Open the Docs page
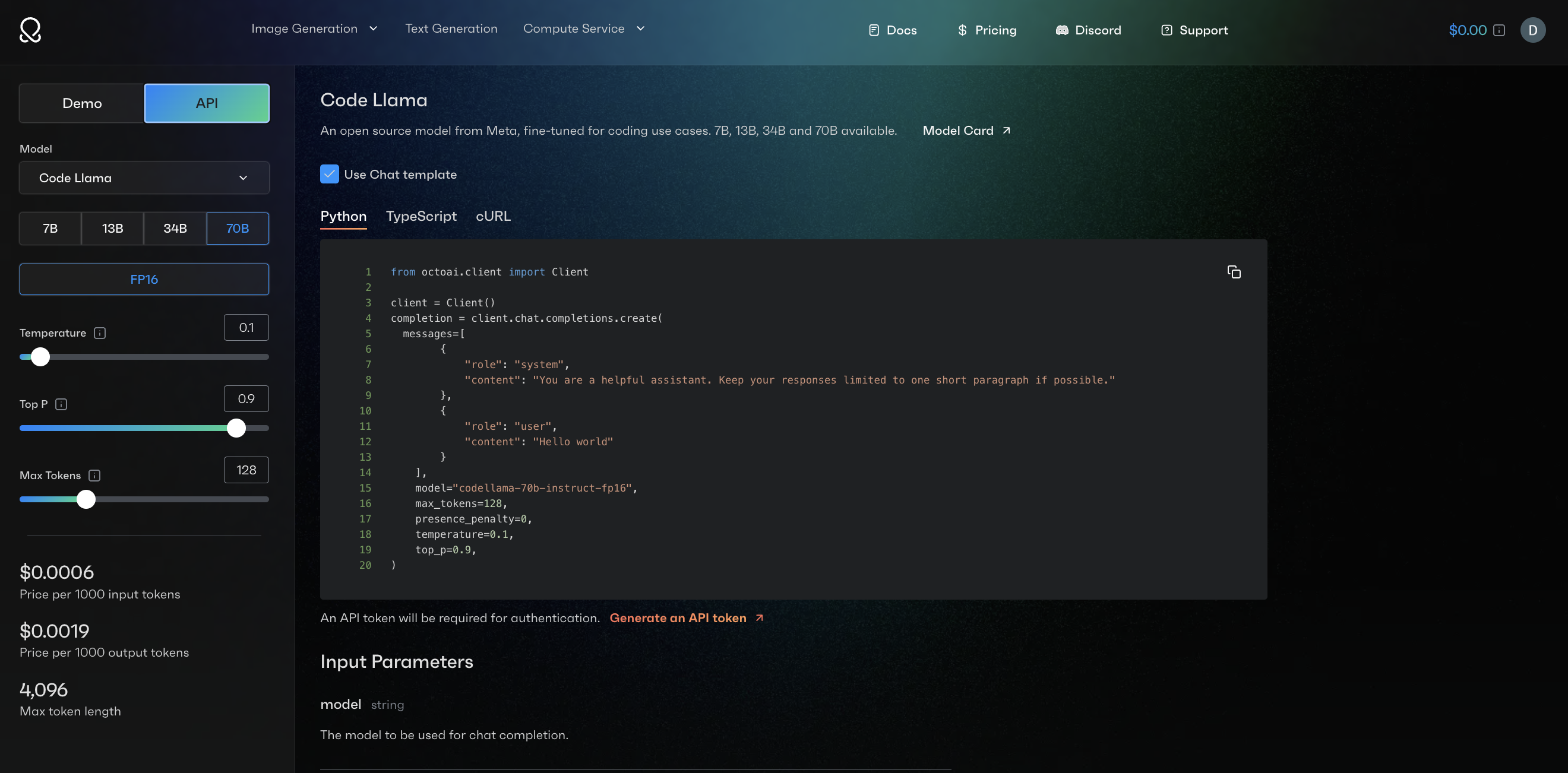The height and width of the screenshot is (773, 1568). [892, 30]
